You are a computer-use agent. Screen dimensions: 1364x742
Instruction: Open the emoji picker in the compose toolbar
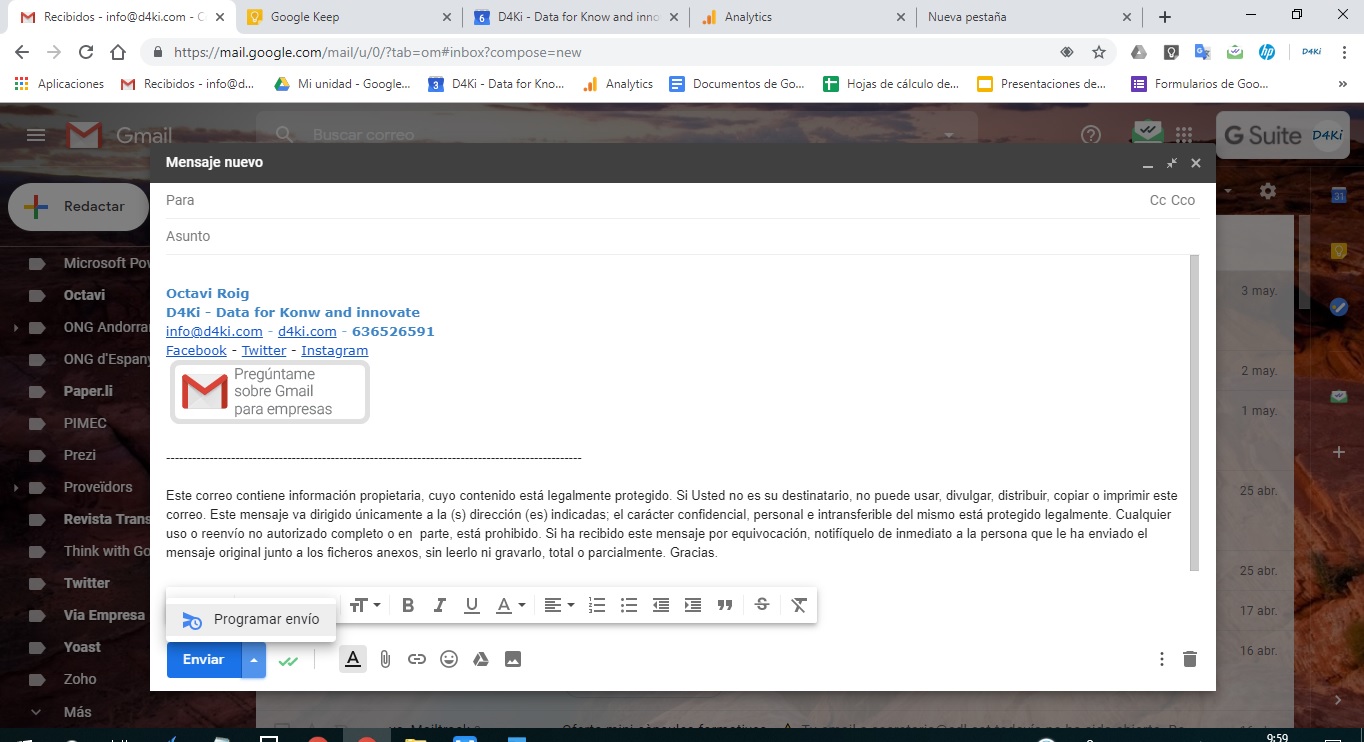click(x=449, y=659)
